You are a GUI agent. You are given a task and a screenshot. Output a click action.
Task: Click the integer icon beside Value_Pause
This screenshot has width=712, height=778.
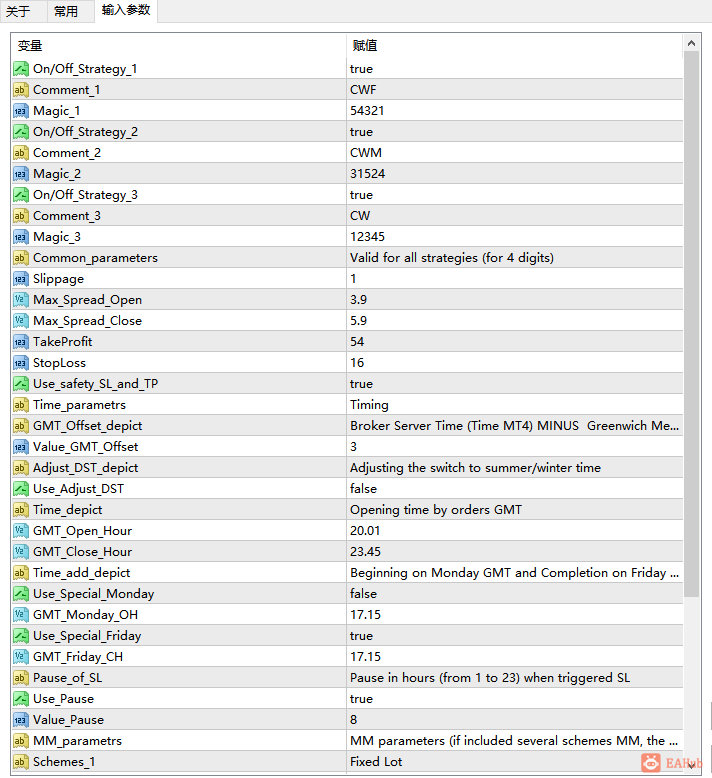[x=21, y=720]
